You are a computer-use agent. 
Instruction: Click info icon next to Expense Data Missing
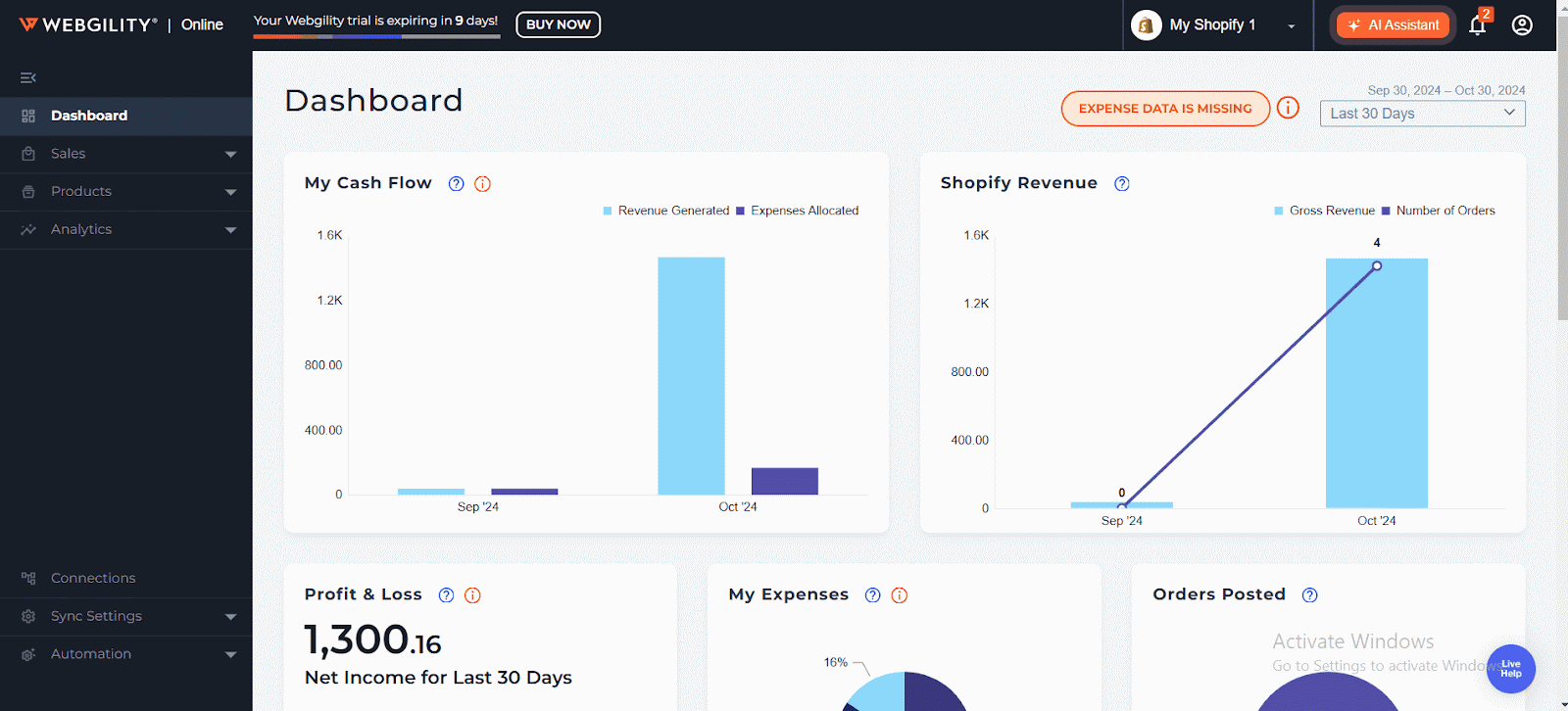tap(1288, 108)
